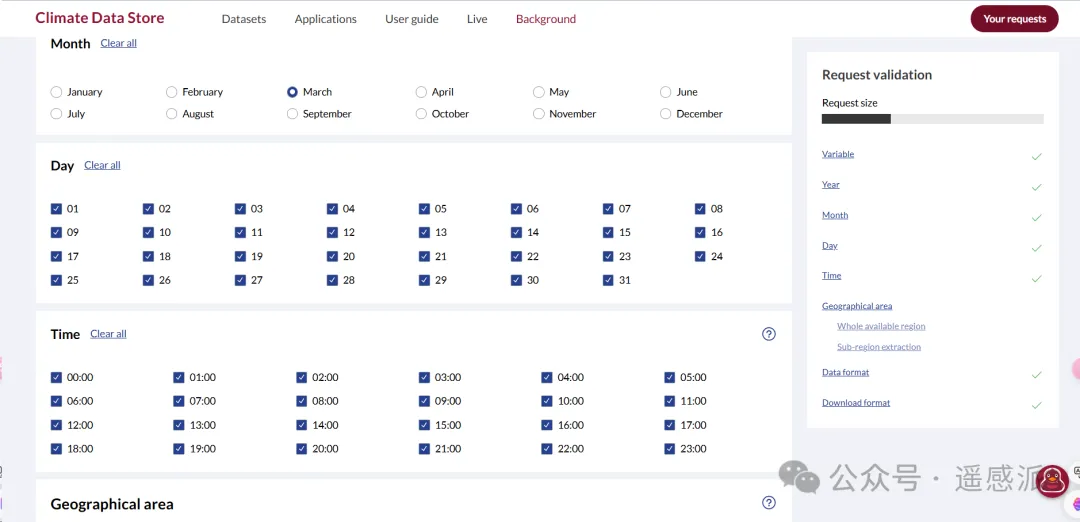Toggle day 05 checkbox
The height and width of the screenshot is (522, 1080).
(x=424, y=209)
